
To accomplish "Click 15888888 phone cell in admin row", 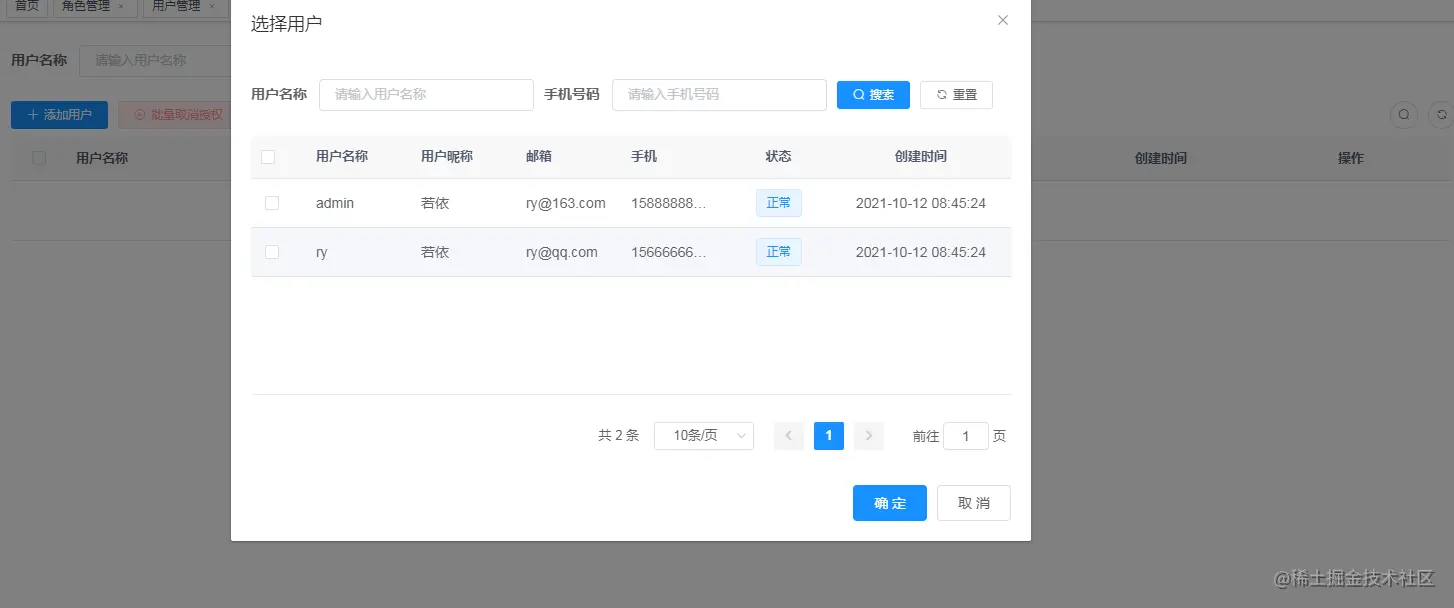I will coord(669,203).
